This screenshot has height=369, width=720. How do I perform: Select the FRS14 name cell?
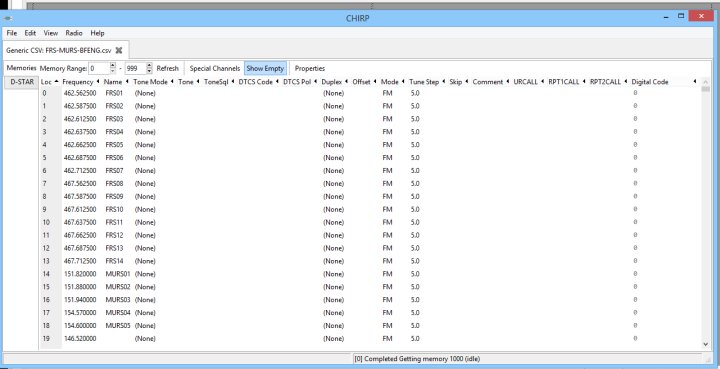pos(114,261)
